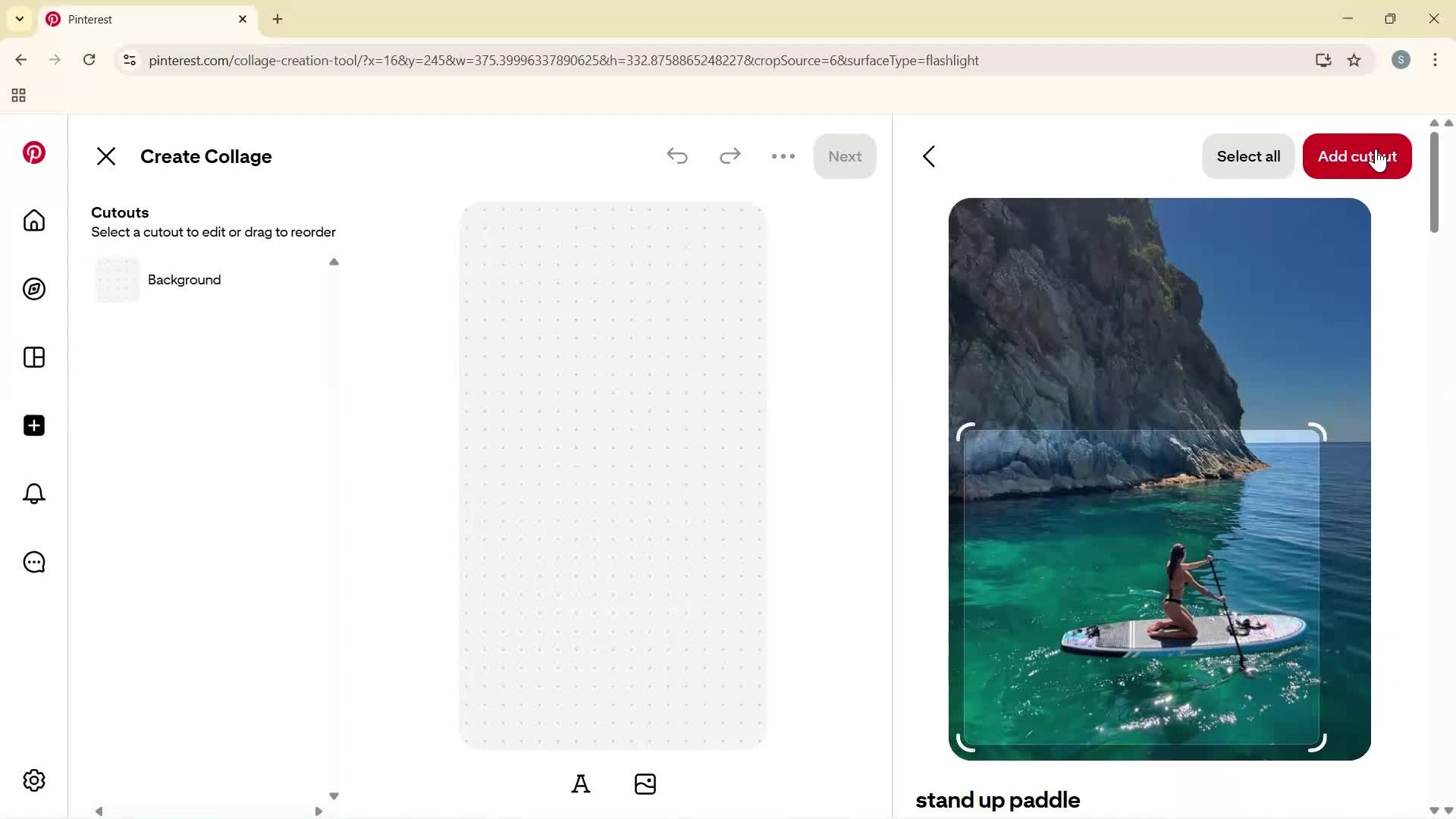Image resolution: width=1456 pixels, height=819 pixels.
Task: Open messages via the chat icon
Action: (x=33, y=562)
